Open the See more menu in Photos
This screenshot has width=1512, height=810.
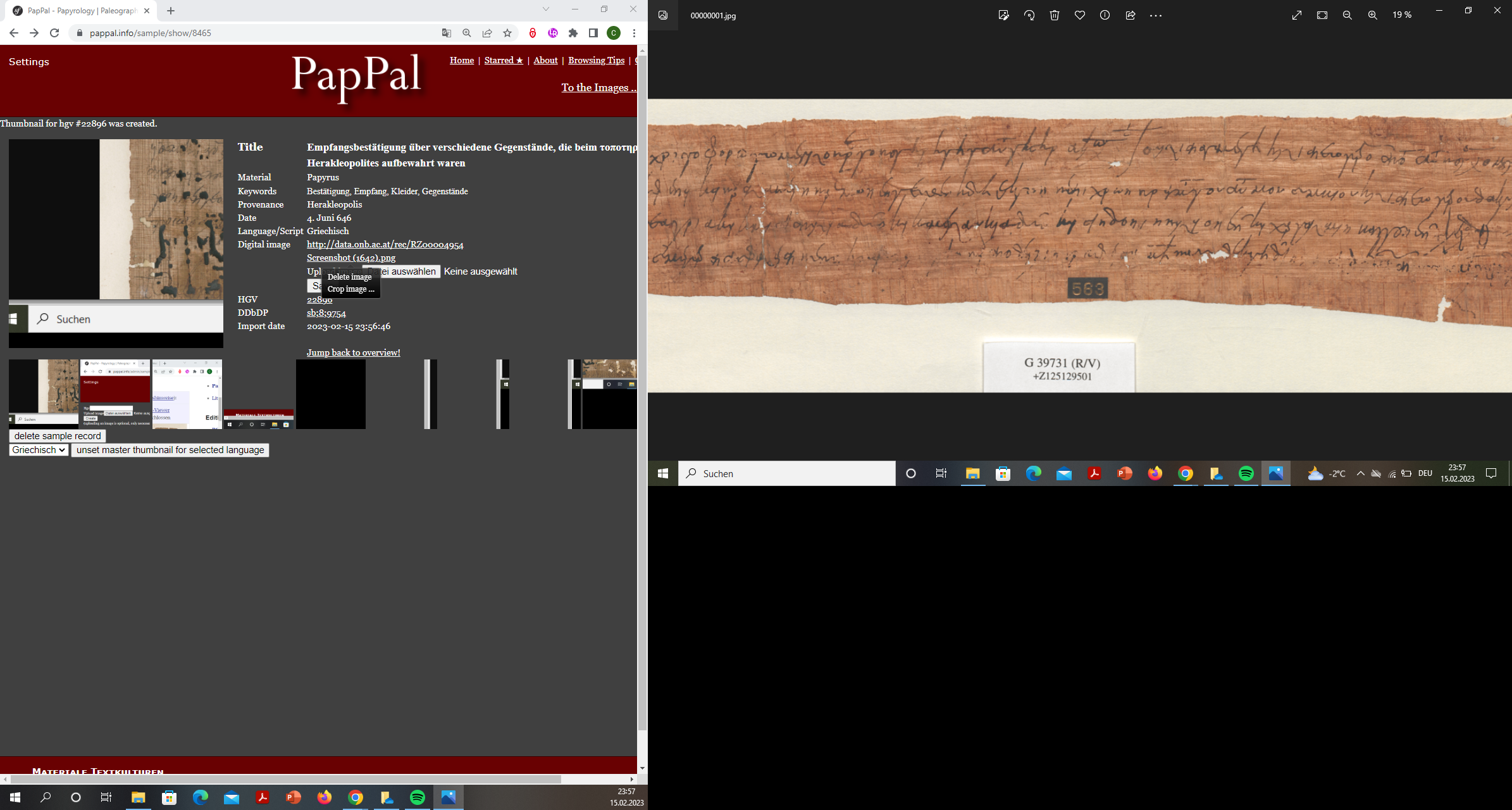tap(1156, 15)
